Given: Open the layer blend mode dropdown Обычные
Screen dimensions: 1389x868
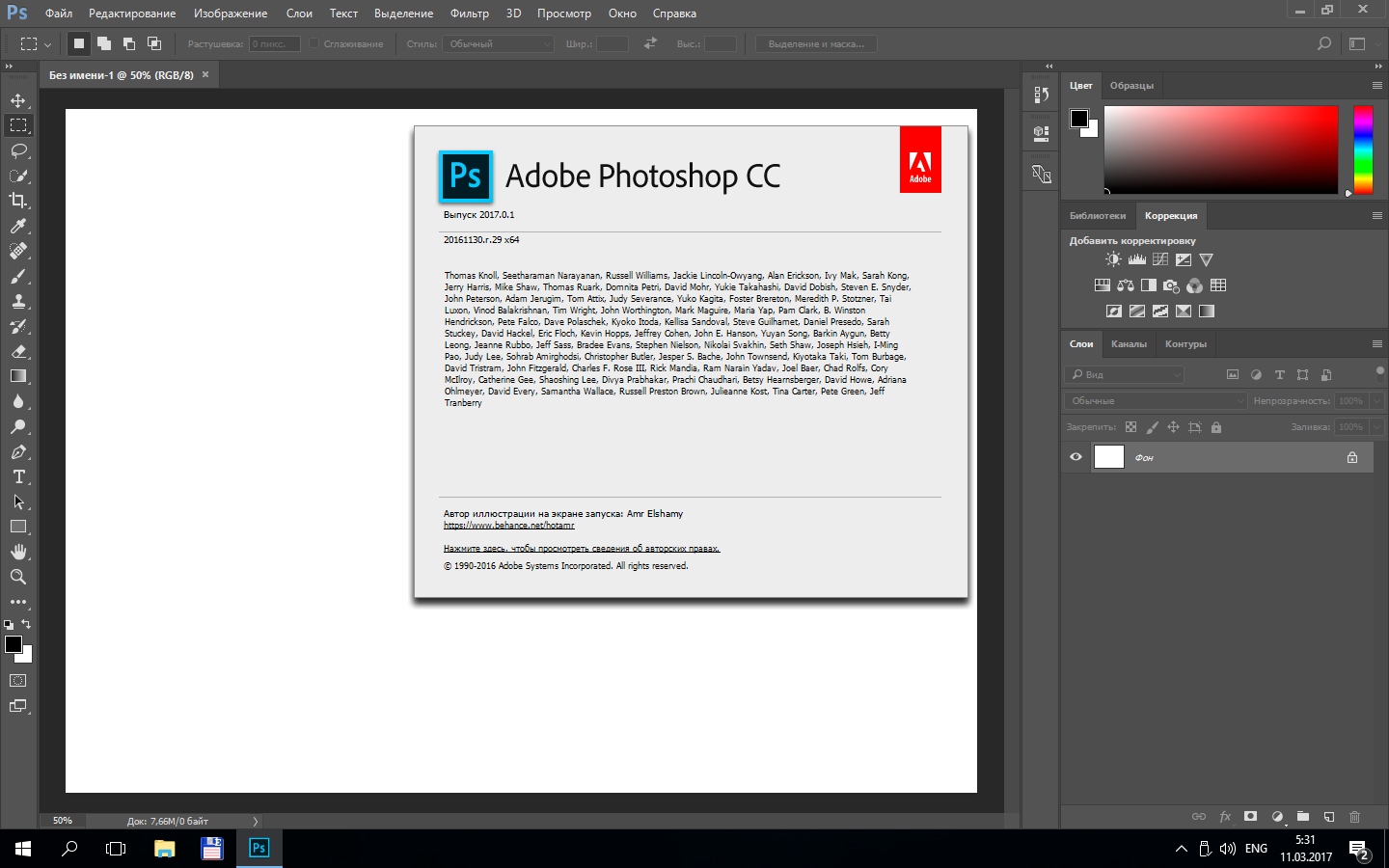Looking at the screenshot, I should click(1157, 400).
